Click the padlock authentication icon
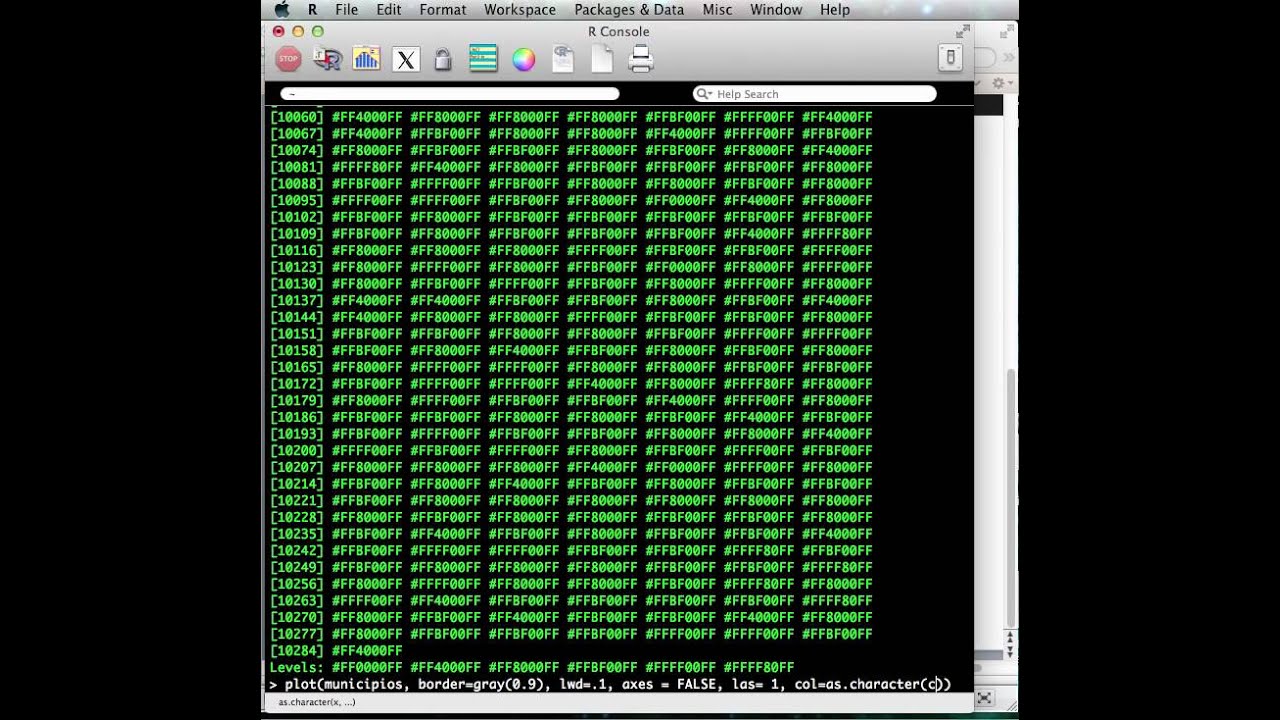The image size is (1280, 720). (x=443, y=60)
